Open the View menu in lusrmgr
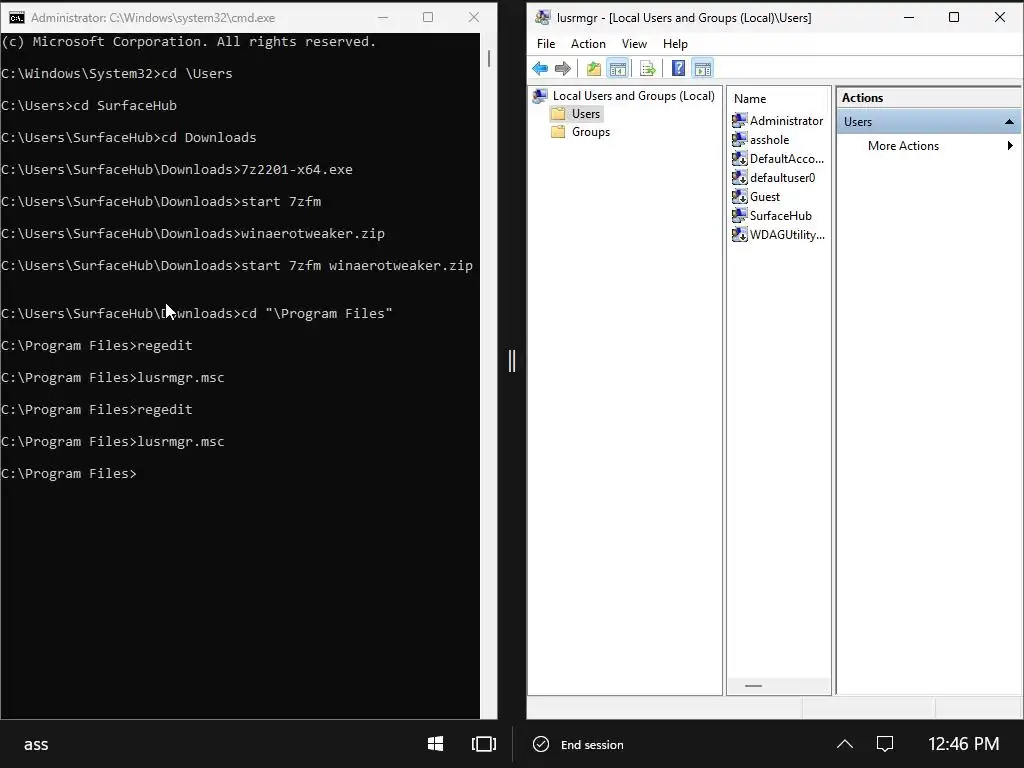Image resolution: width=1024 pixels, height=768 pixels. tap(634, 44)
